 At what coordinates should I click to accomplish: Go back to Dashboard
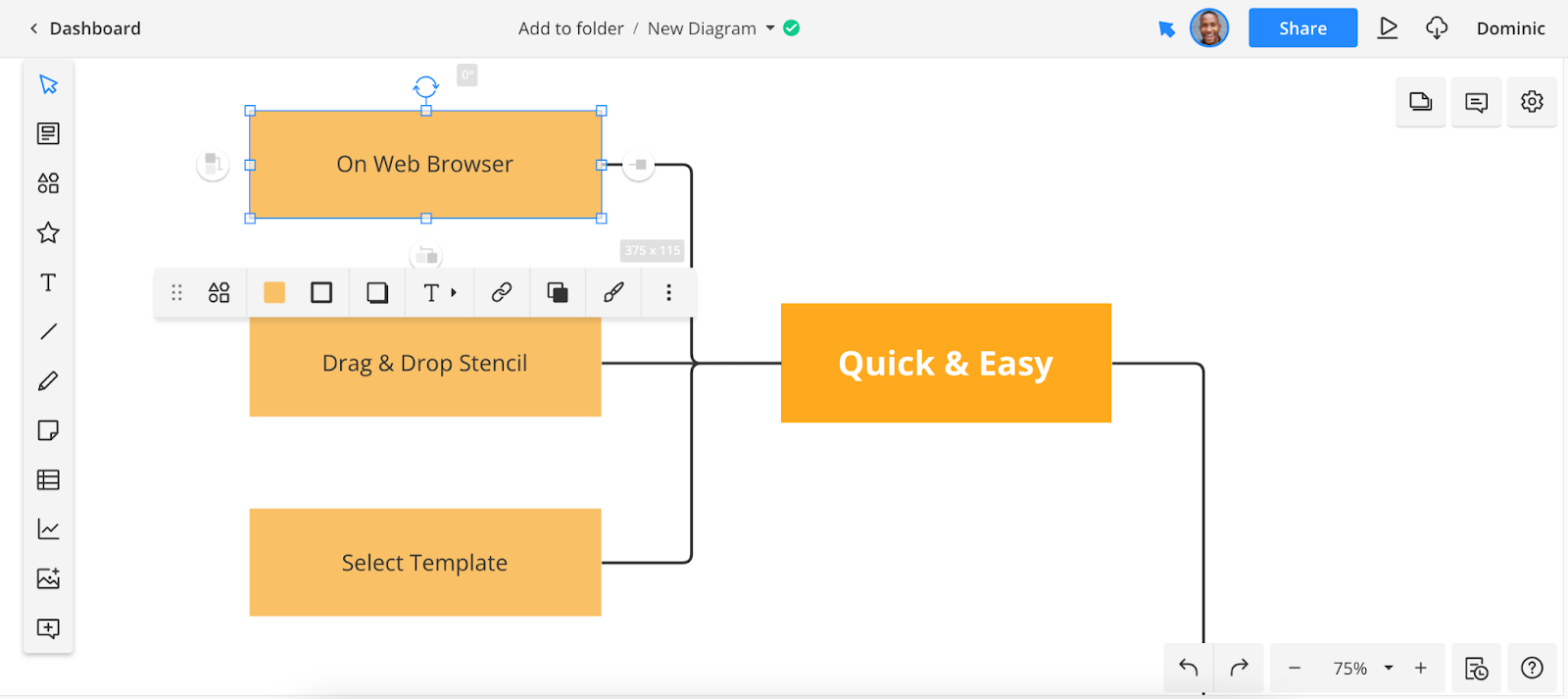click(x=85, y=28)
